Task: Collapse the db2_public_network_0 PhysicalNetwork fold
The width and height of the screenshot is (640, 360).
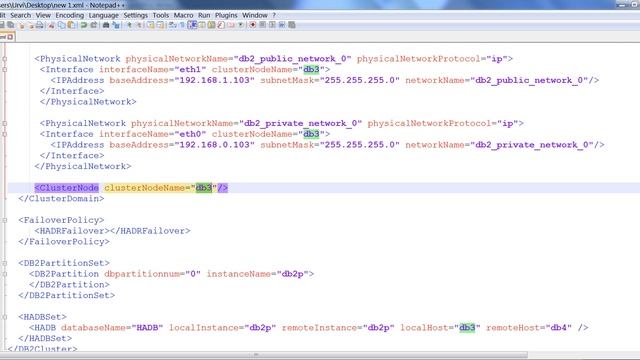Action: [4, 59]
